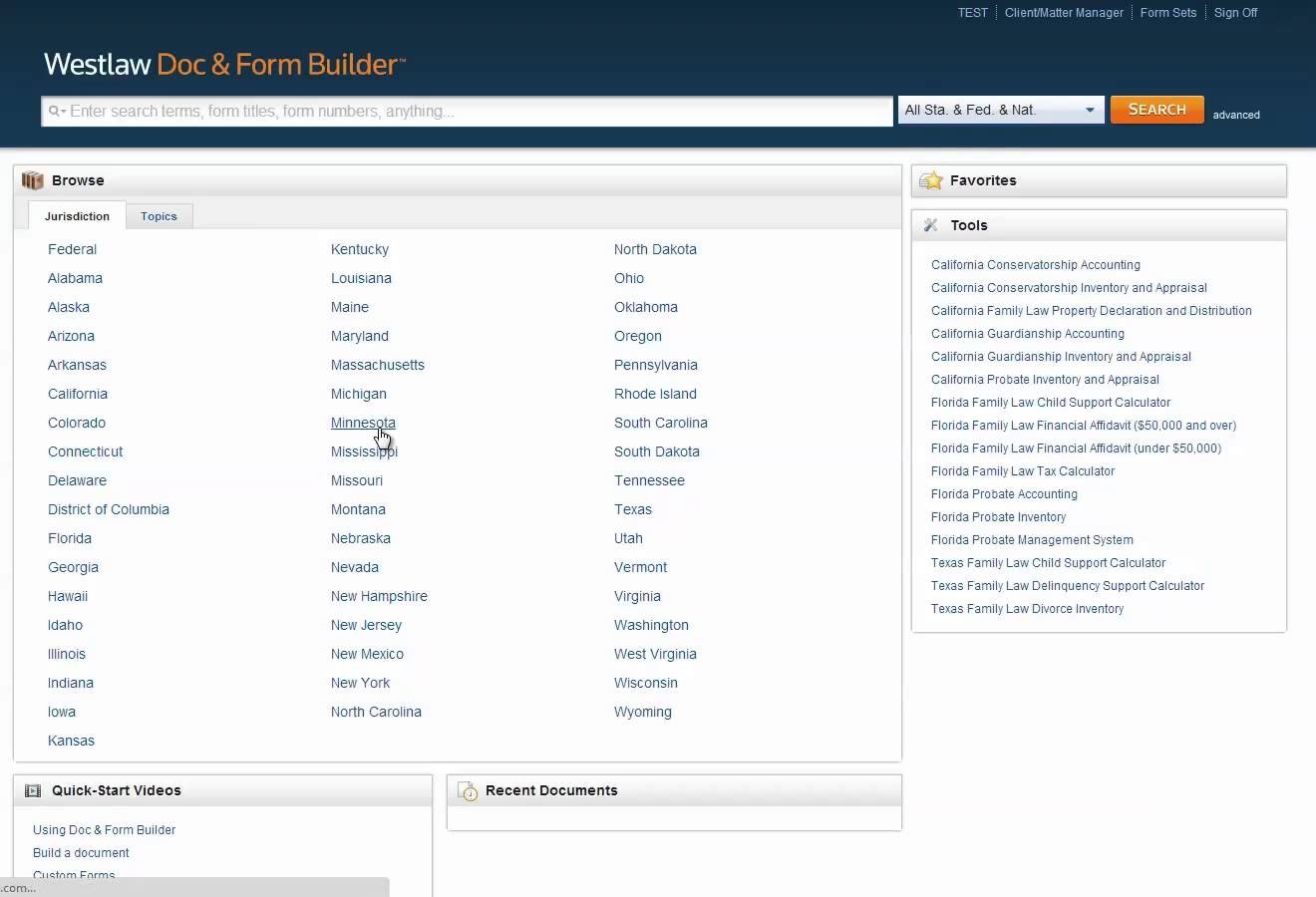Click the search magnifier icon
The image size is (1316, 897).
pos(56,112)
